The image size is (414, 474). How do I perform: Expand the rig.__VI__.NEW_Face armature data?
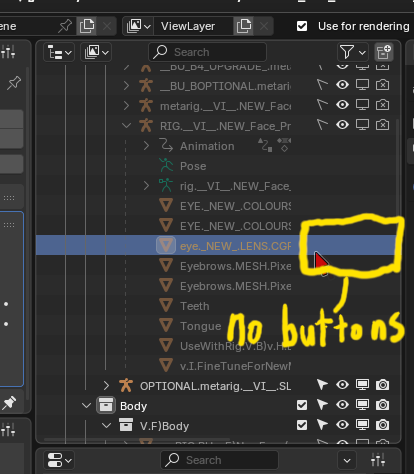(146, 186)
